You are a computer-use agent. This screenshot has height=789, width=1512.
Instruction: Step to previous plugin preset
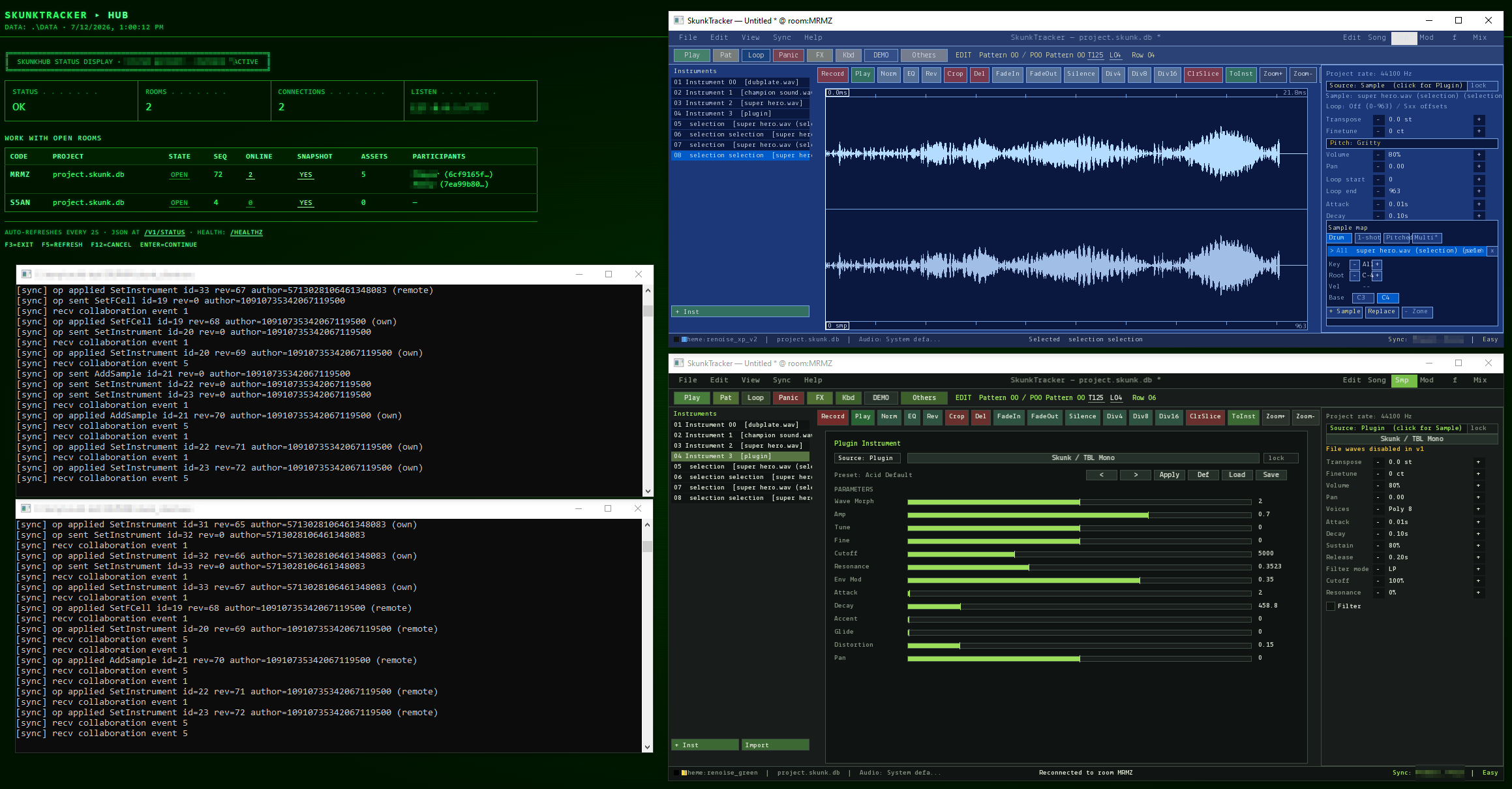[1101, 475]
